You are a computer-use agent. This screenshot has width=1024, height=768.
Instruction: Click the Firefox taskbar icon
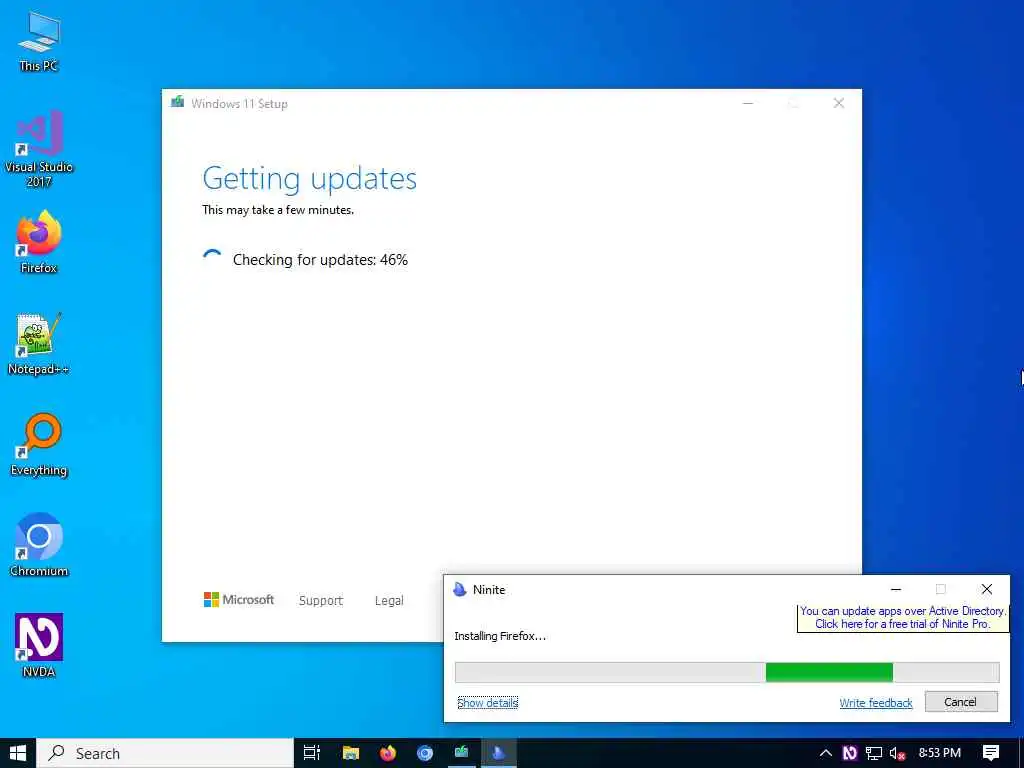click(x=388, y=753)
